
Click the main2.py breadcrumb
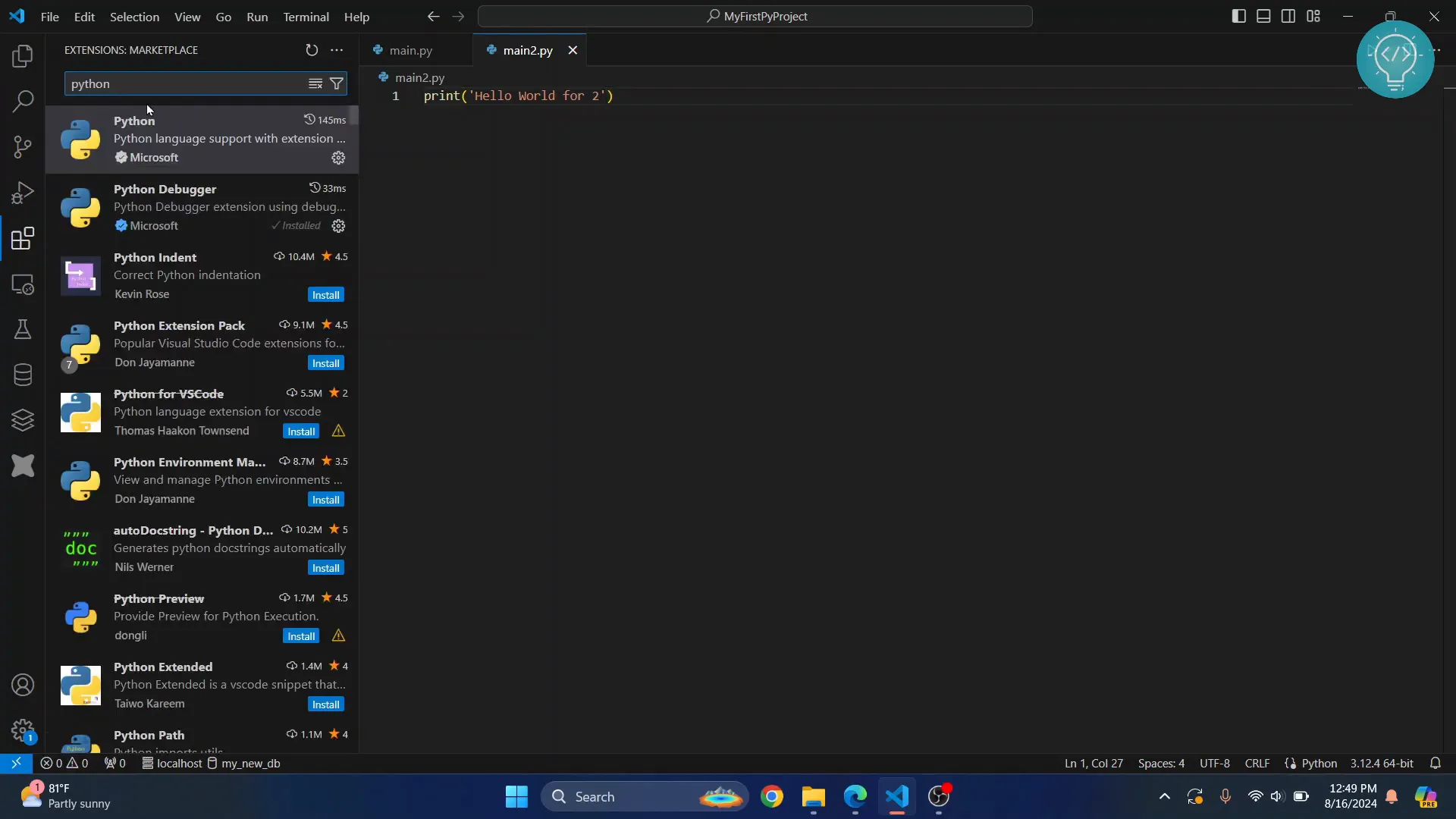419,77
